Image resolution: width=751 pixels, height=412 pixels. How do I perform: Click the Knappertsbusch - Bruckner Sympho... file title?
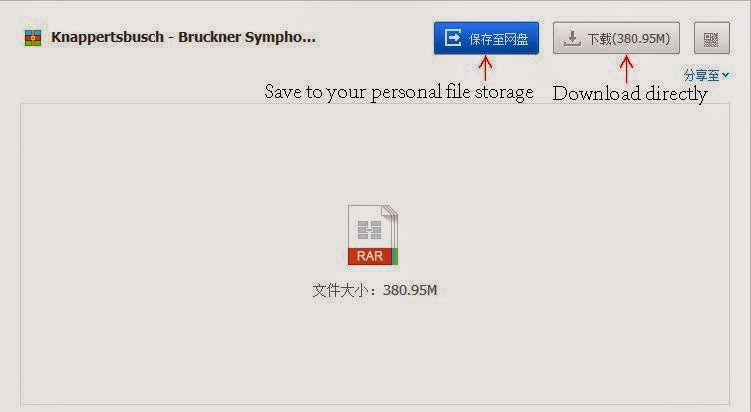point(183,37)
